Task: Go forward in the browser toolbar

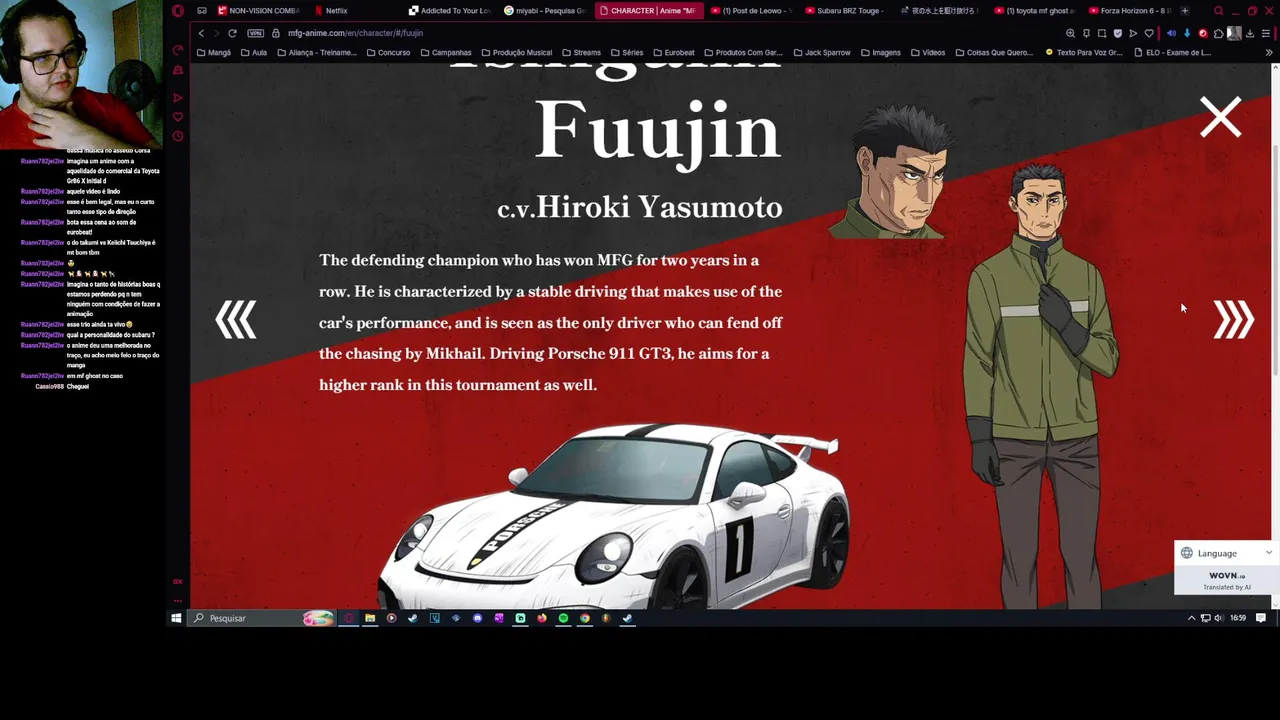Action: tap(216, 33)
